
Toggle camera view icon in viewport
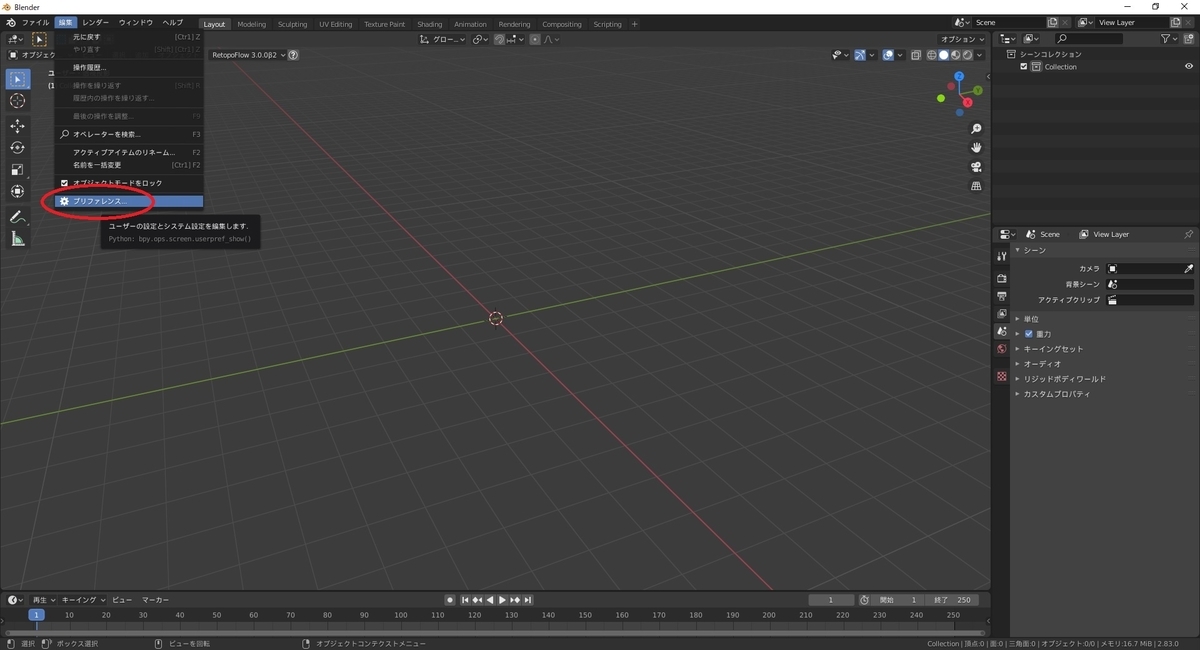(977, 167)
